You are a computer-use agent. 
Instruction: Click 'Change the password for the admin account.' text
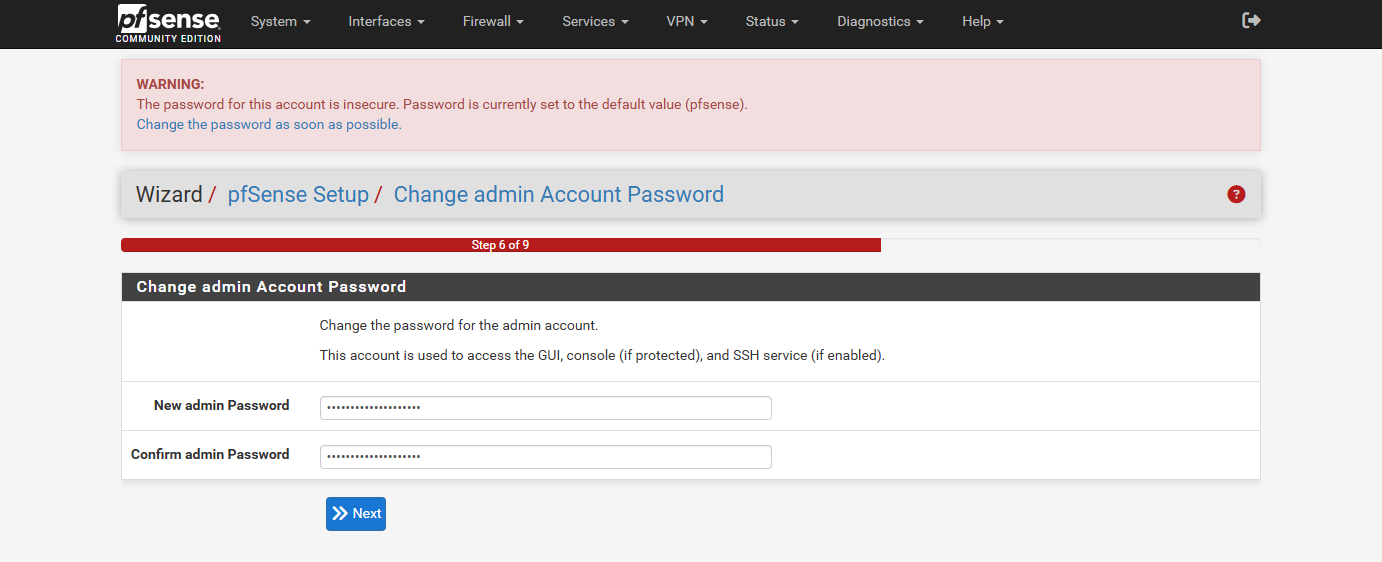(x=459, y=325)
